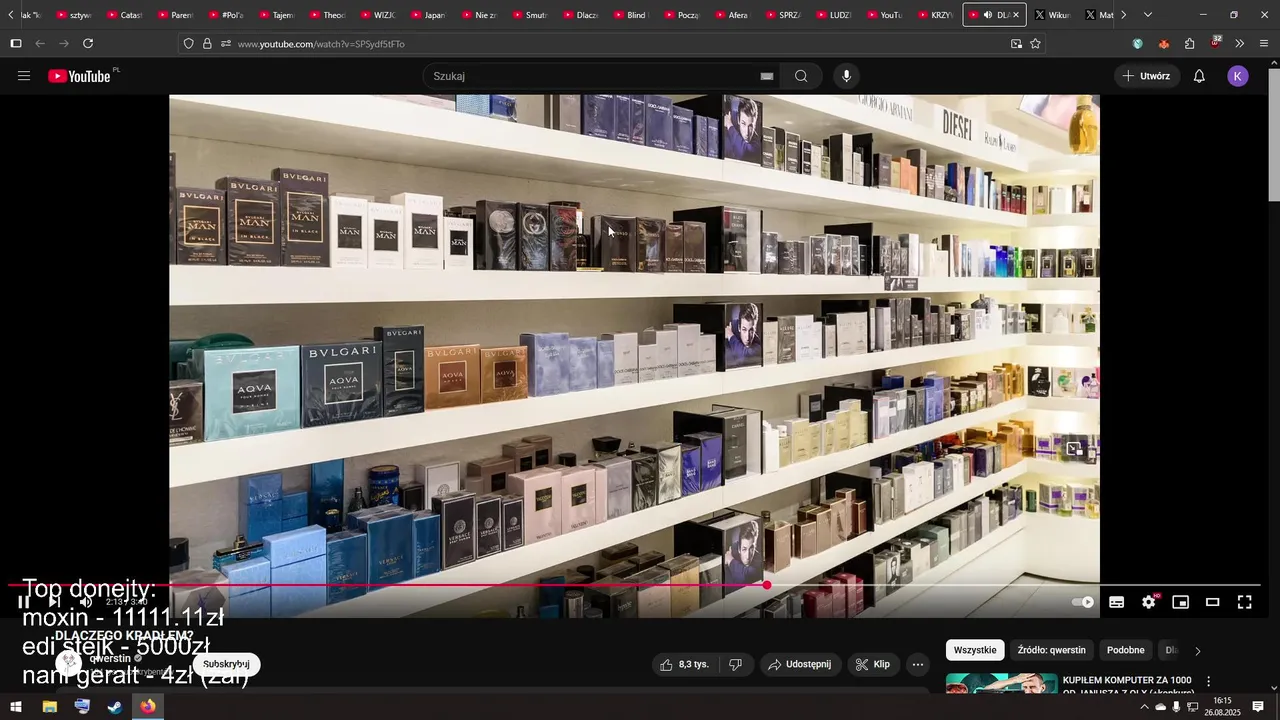This screenshot has width=1280, height=720.
Task: Switch to the Catast browser tab
Action: 125,15
